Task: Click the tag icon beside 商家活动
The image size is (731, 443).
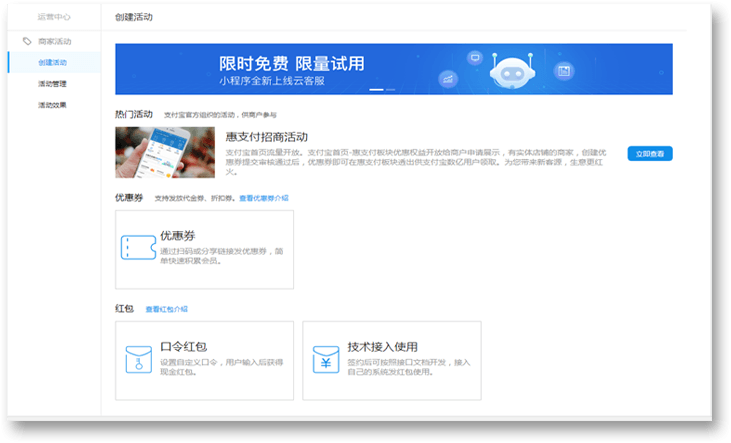Action: [27, 42]
